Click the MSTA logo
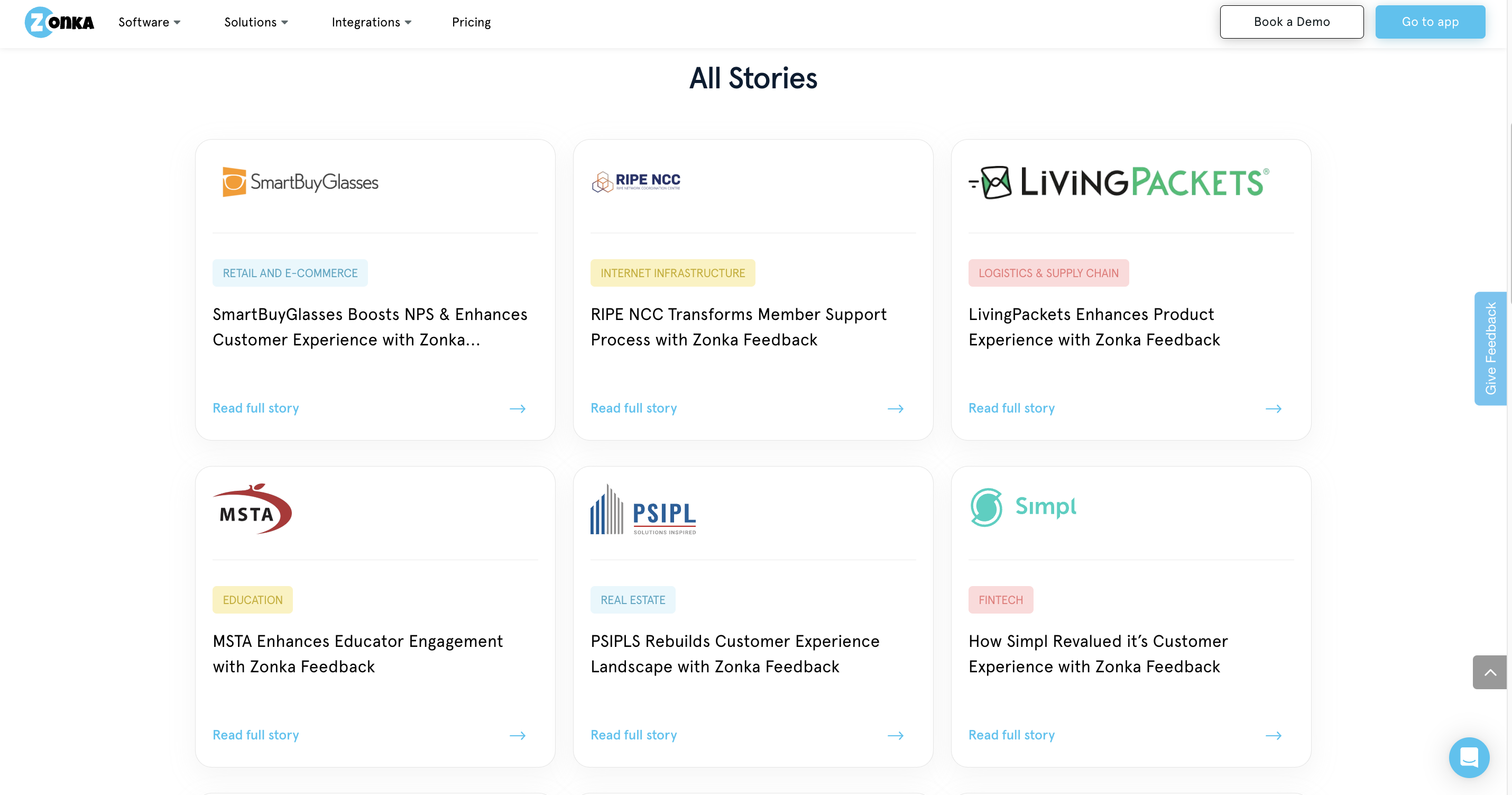This screenshot has width=1512, height=795. click(252, 508)
